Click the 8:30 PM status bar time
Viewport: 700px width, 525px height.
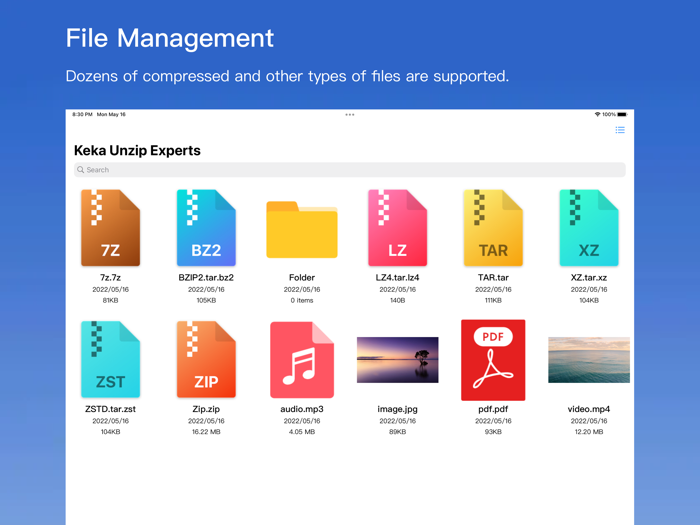click(82, 115)
